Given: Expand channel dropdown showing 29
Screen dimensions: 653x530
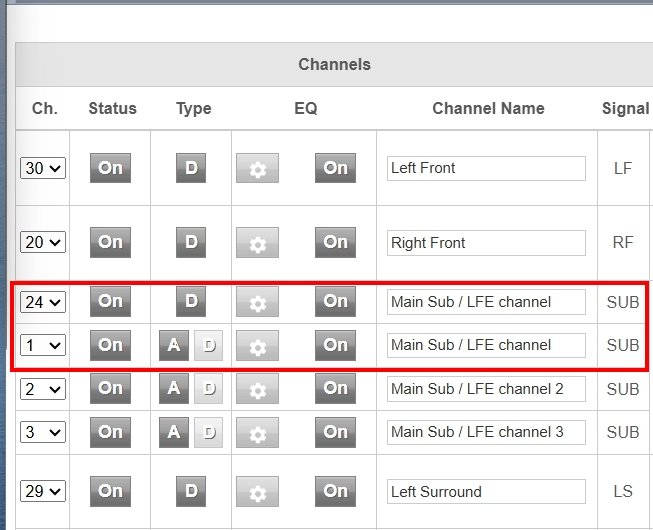Looking at the screenshot, I should [x=43, y=492].
